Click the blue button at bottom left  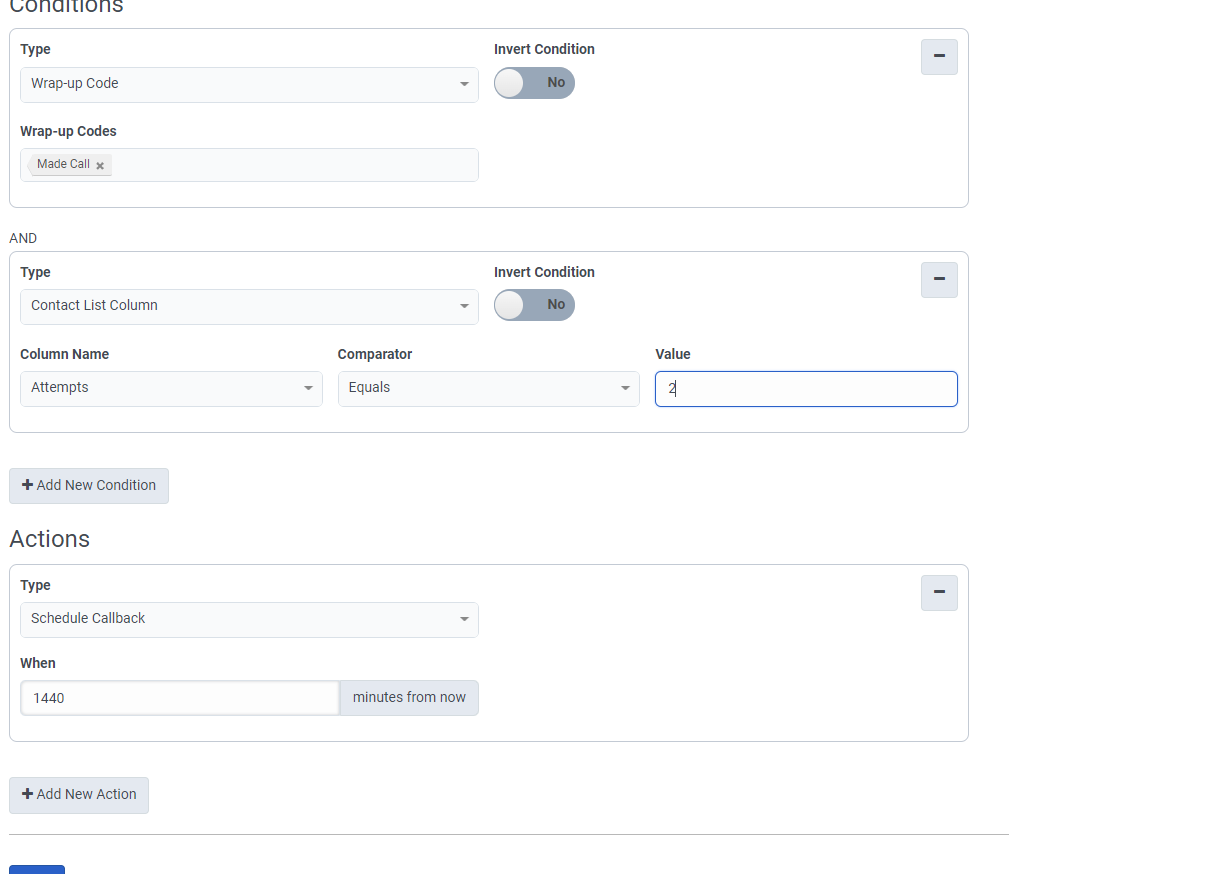click(37, 868)
